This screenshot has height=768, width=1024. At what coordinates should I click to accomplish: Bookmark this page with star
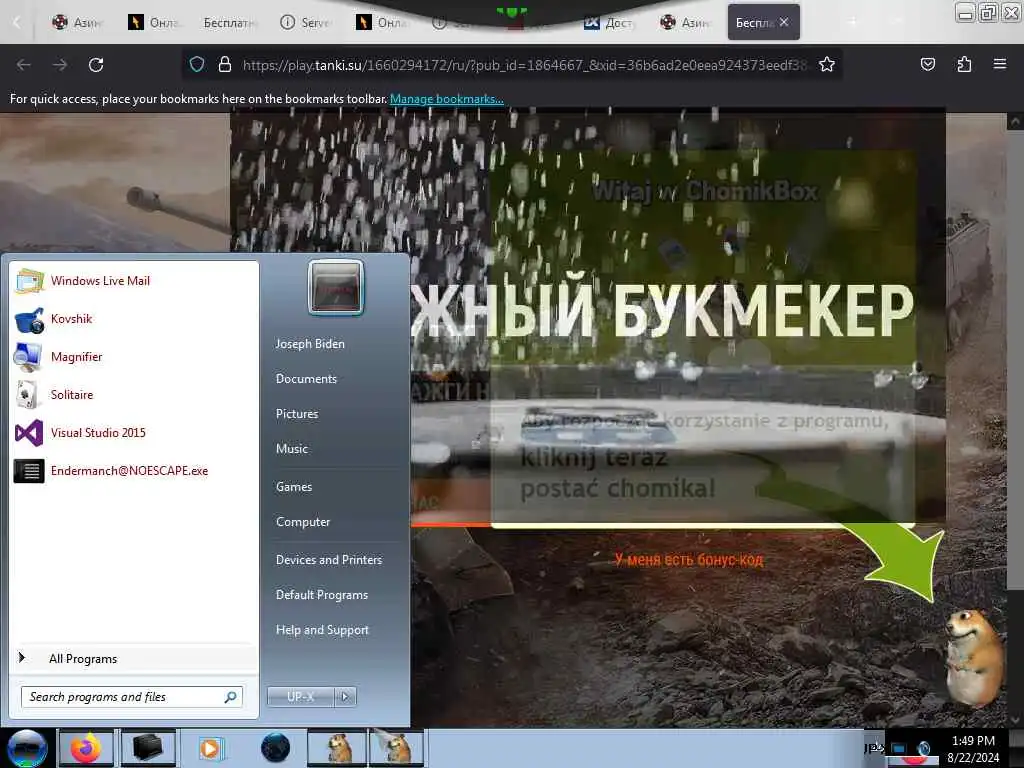tap(827, 64)
